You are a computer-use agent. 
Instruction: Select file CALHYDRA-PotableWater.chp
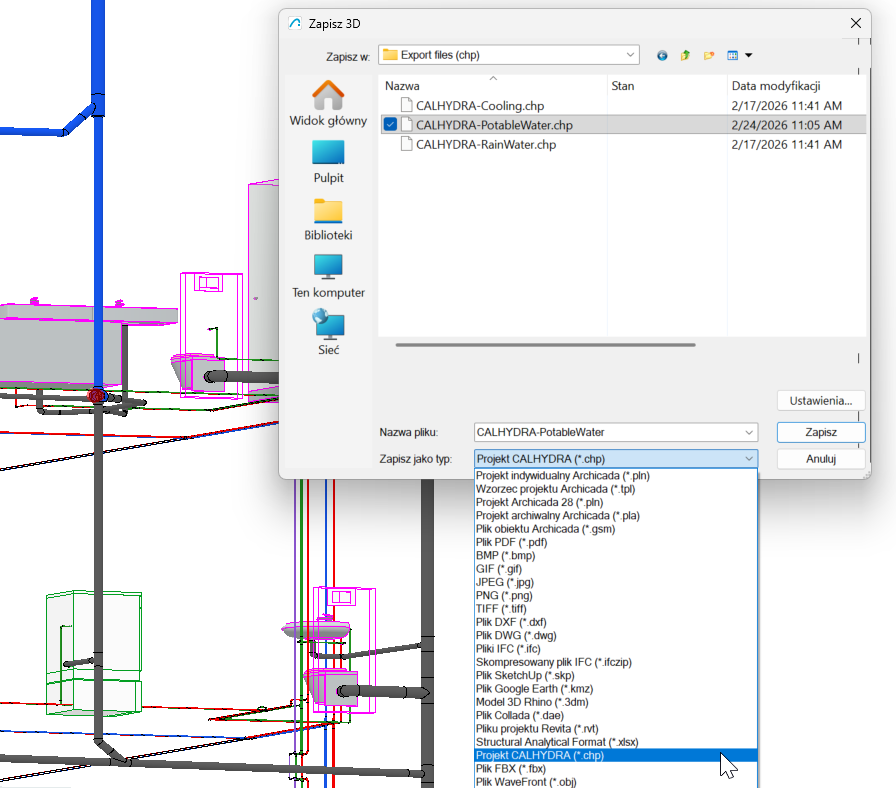click(494, 125)
